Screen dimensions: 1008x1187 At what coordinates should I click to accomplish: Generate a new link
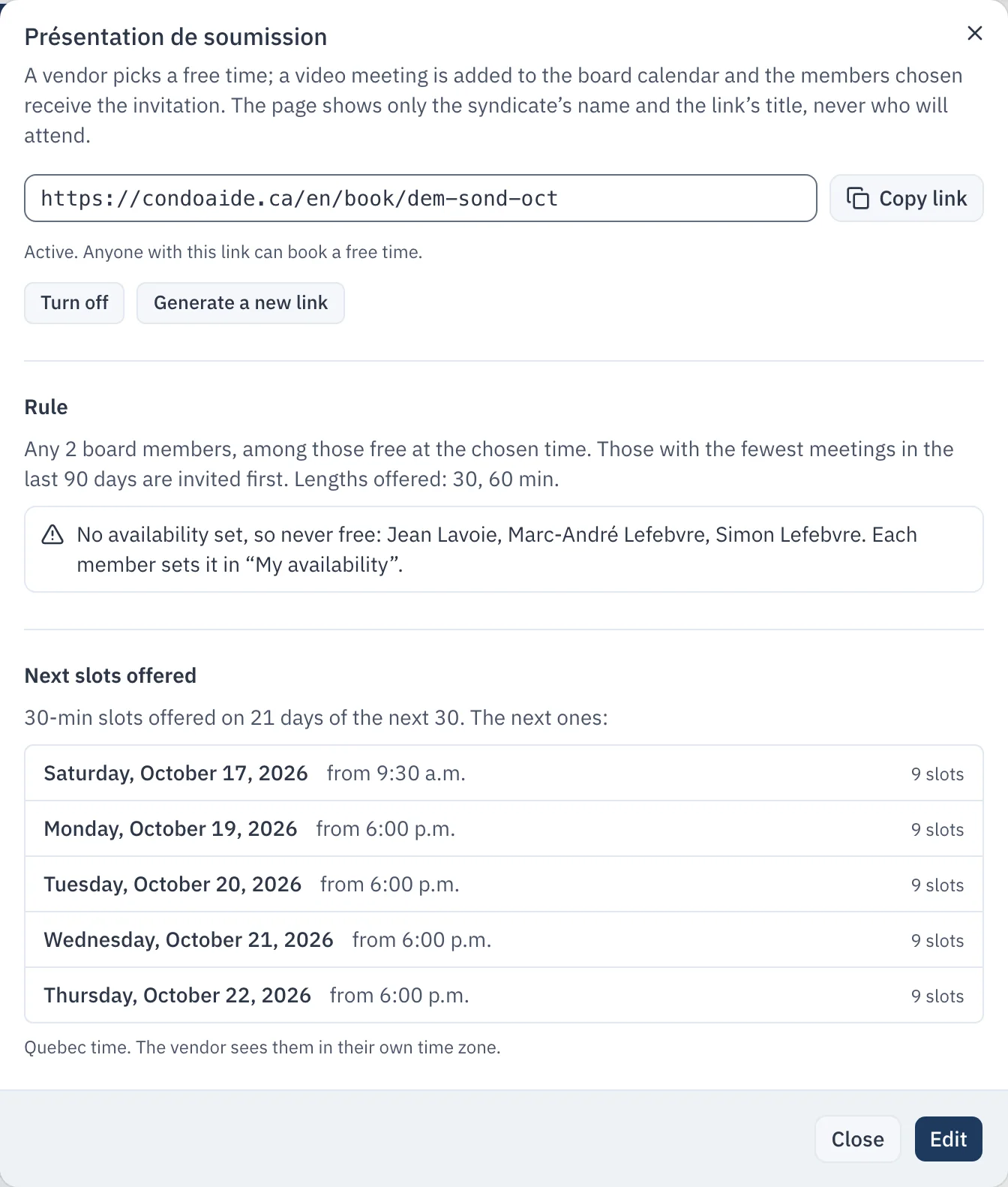(x=241, y=303)
